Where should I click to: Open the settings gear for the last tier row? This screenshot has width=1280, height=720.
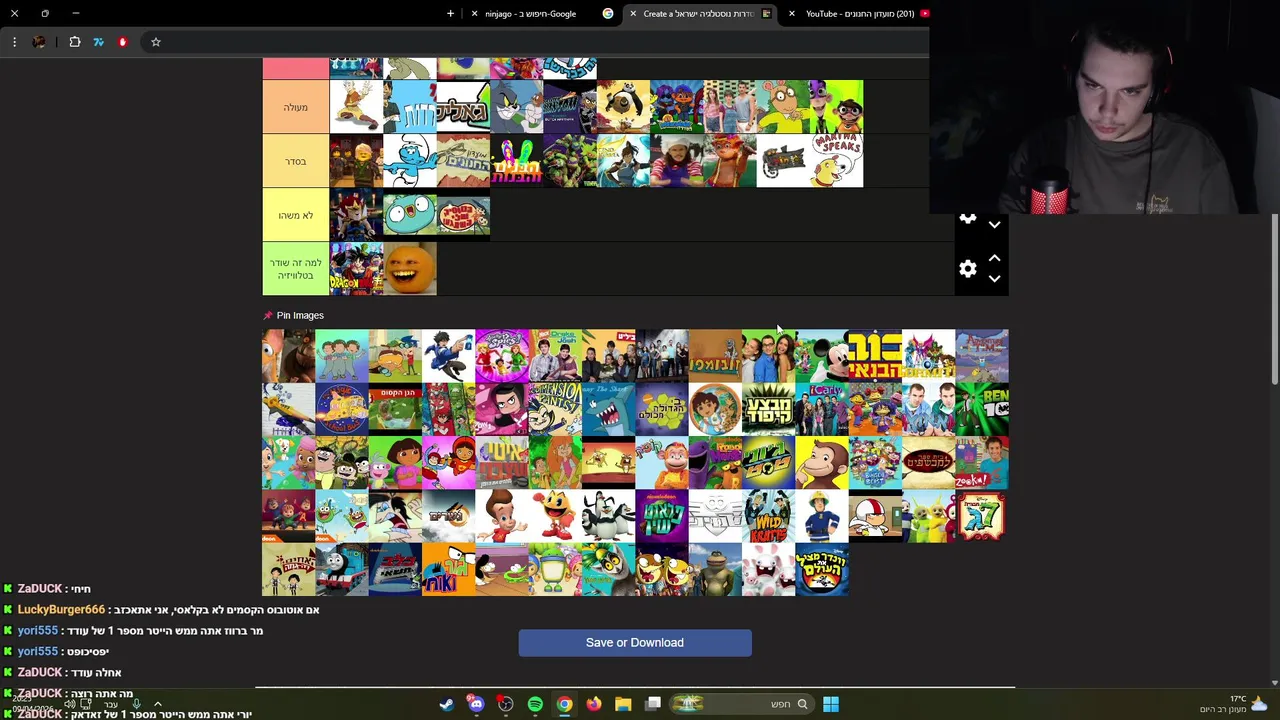pyautogui.click(x=968, y=268)
